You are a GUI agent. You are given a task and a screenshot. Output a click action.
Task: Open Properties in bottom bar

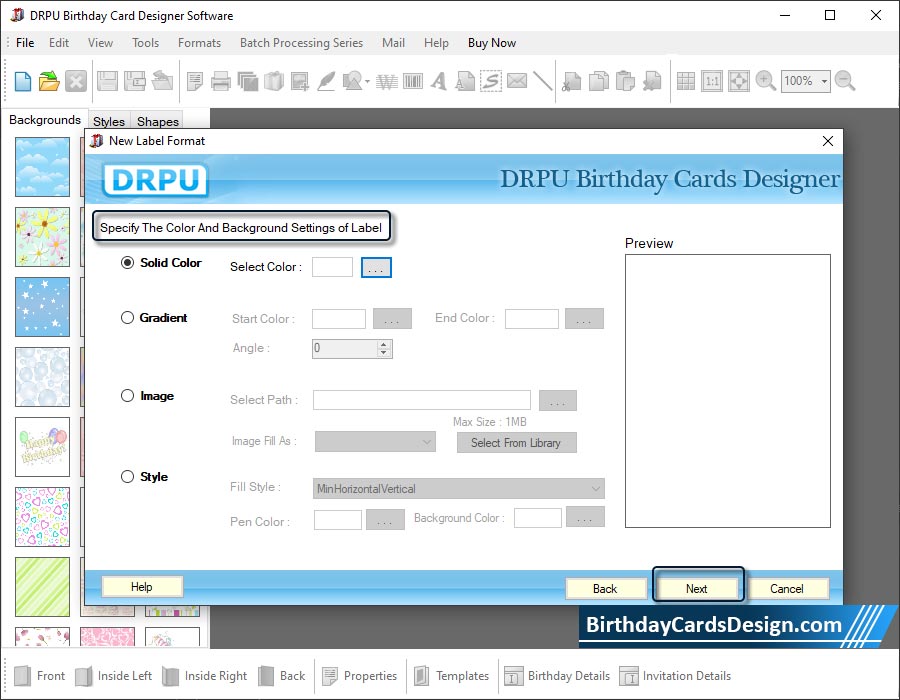tap(359, 676)
